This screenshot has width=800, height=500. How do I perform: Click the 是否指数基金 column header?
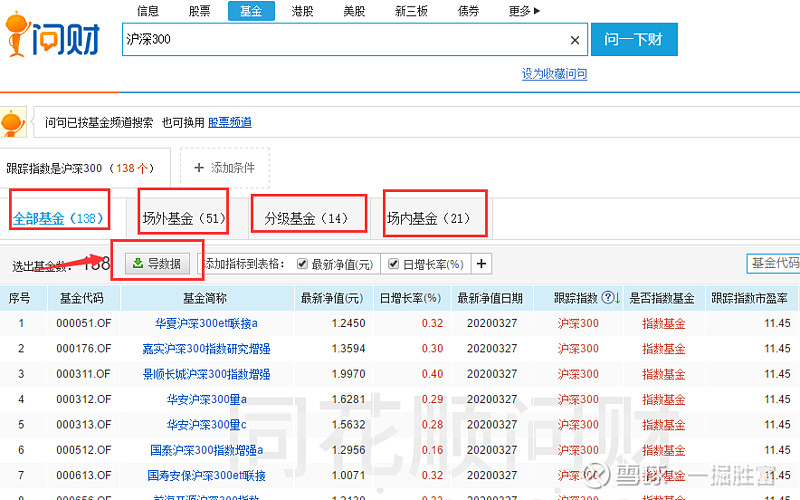662,298
